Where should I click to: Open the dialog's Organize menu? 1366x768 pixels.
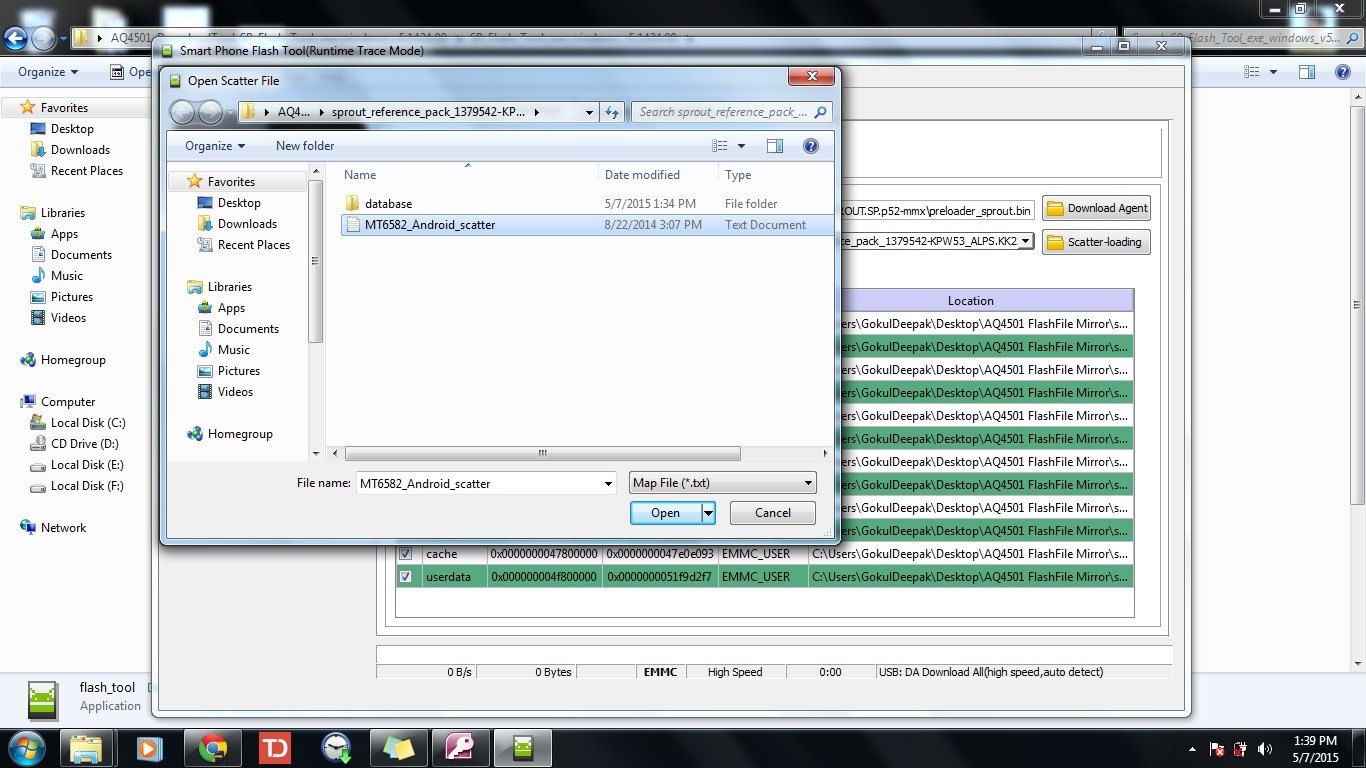tap(214, 146)
